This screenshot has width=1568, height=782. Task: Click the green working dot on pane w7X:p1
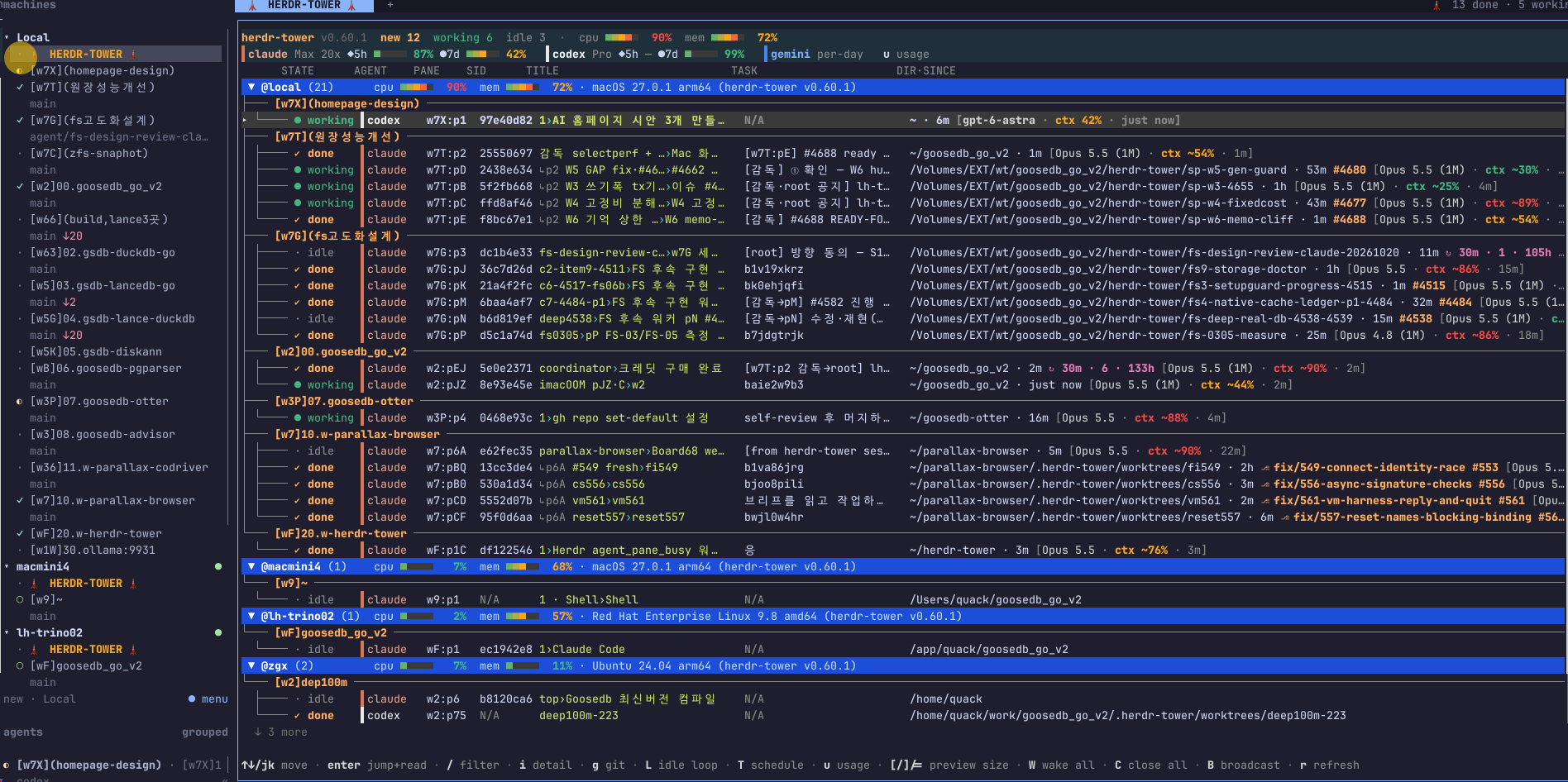click(x=298, y=121)
